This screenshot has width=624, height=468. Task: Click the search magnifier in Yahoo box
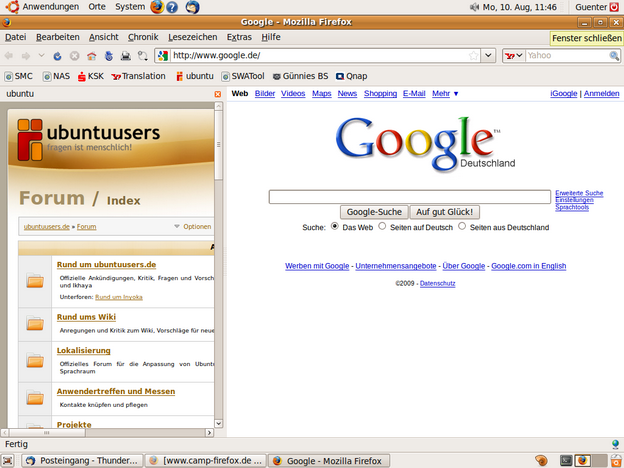(x=614, y=56)
